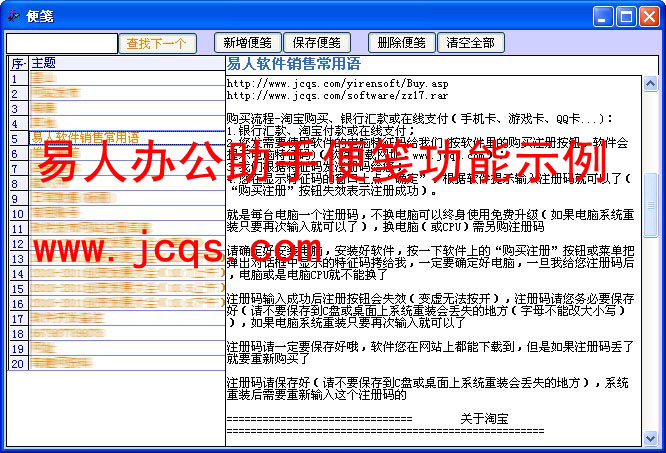Close the 便笺 window
The width and height of the screenshot is (666, 453).
649,17
